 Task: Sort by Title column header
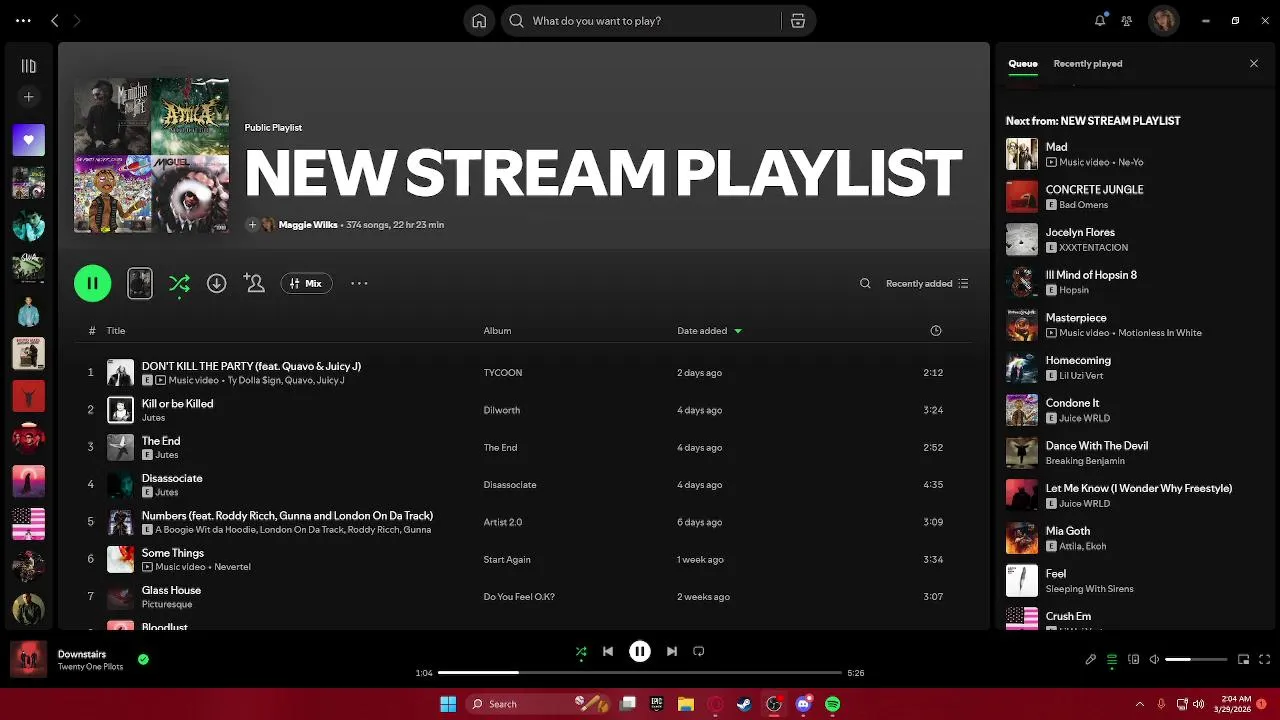click(x=116, y=331)
